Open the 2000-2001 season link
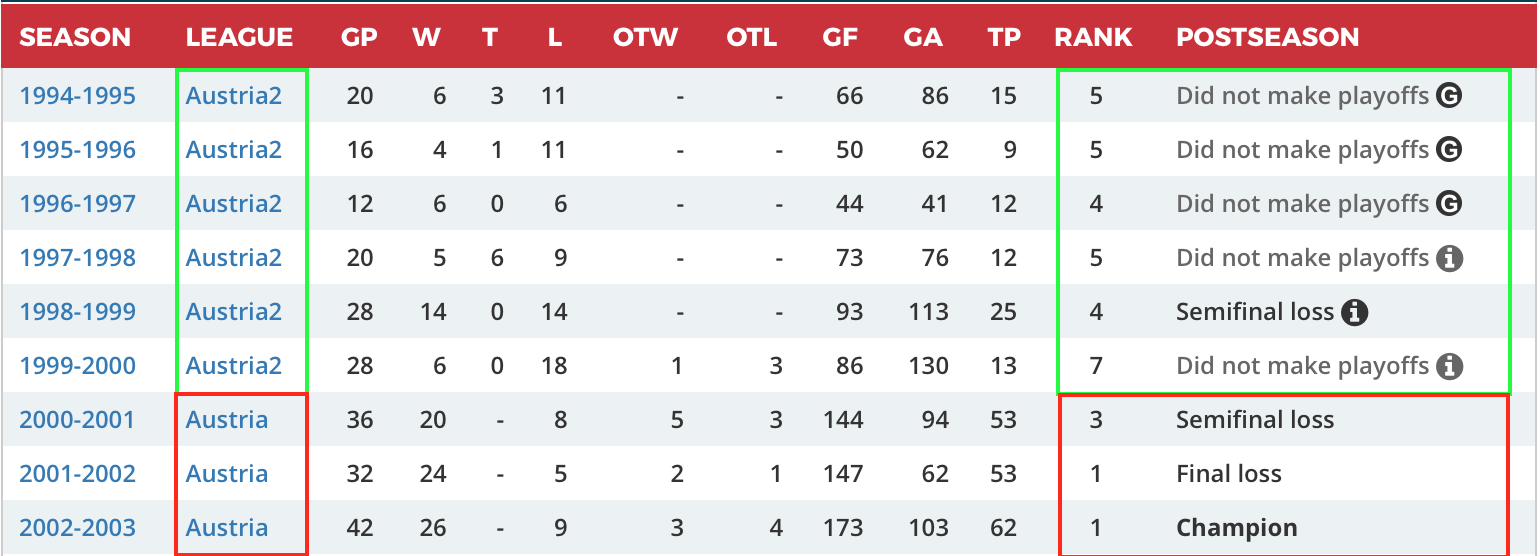This screenshot has height=556, width=1540. pos(77,420)
